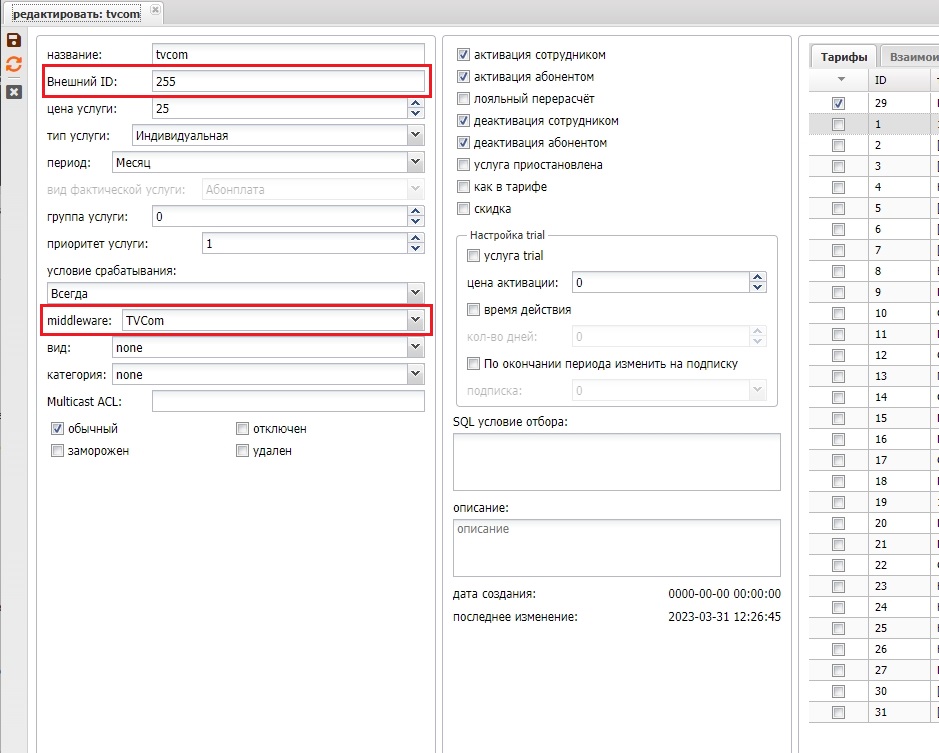Screen dimensions: 939x753
Task: Click the column header sort arrow above checkboxes
Action: click(841, 80)
